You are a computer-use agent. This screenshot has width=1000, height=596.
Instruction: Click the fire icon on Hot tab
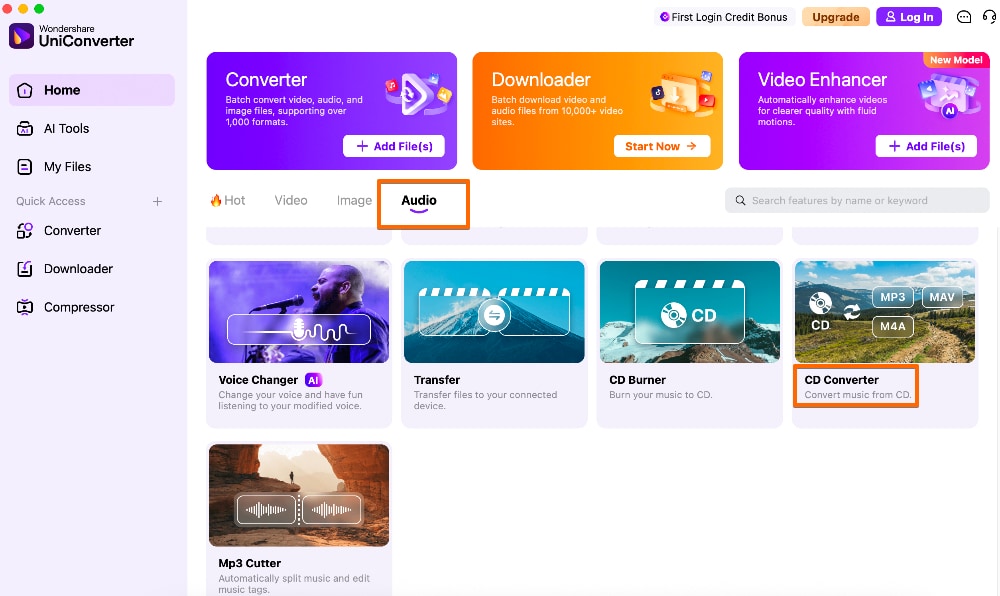coord(216,201)
